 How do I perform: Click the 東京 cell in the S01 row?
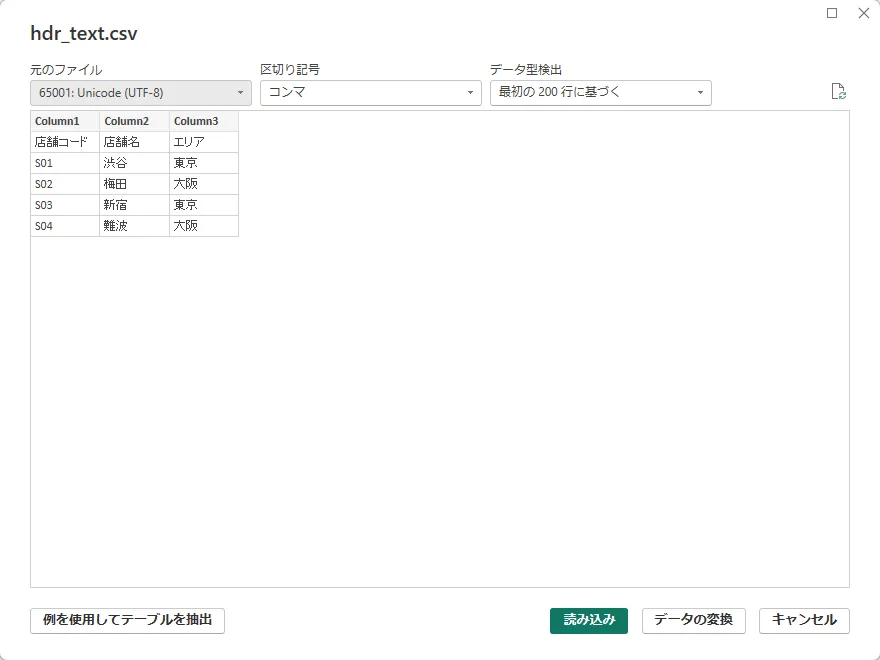[204, 163]
